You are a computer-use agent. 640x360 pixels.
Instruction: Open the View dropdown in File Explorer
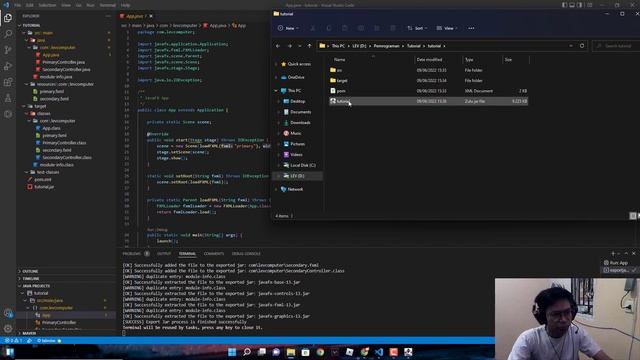coord(447,28)
